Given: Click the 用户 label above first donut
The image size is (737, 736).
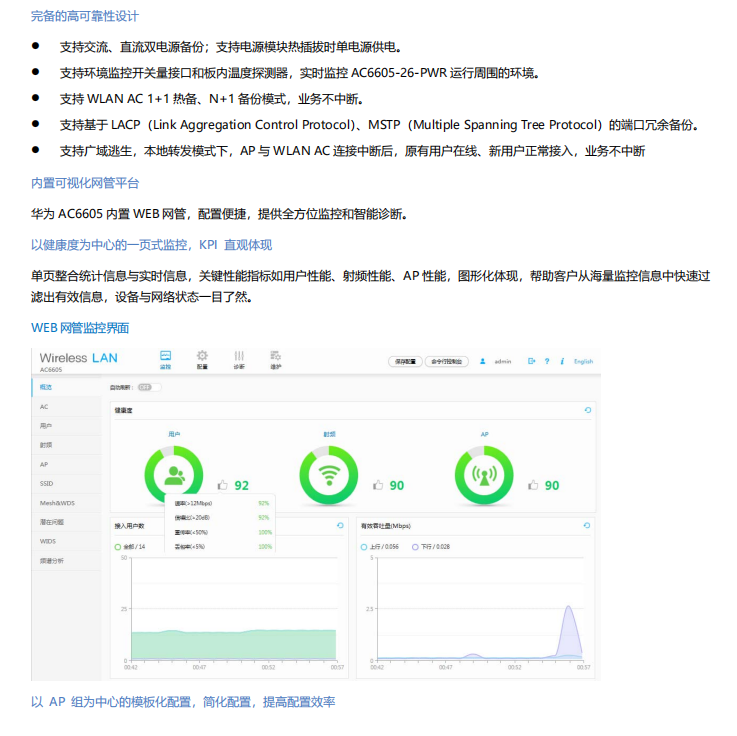Looking at the screenshot, I should [174, 434].
